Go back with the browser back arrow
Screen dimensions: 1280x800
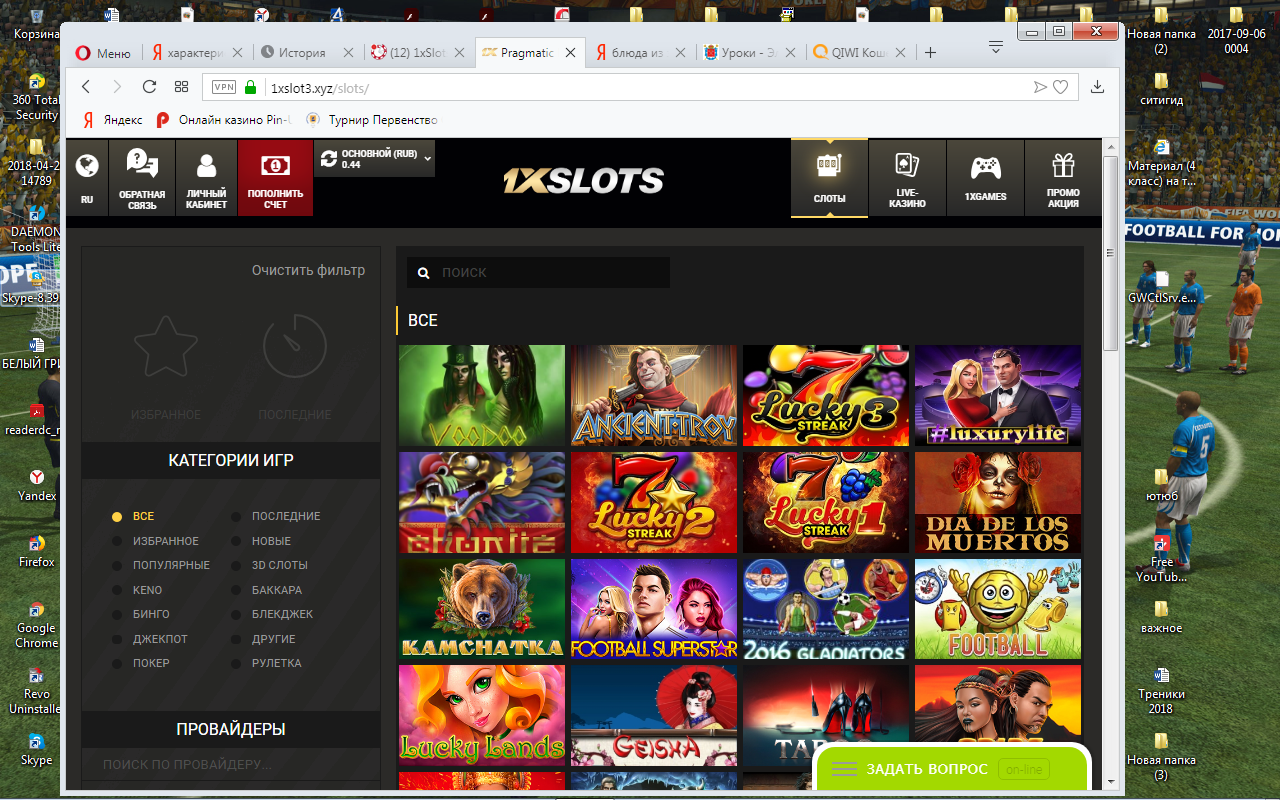point(86,87)
